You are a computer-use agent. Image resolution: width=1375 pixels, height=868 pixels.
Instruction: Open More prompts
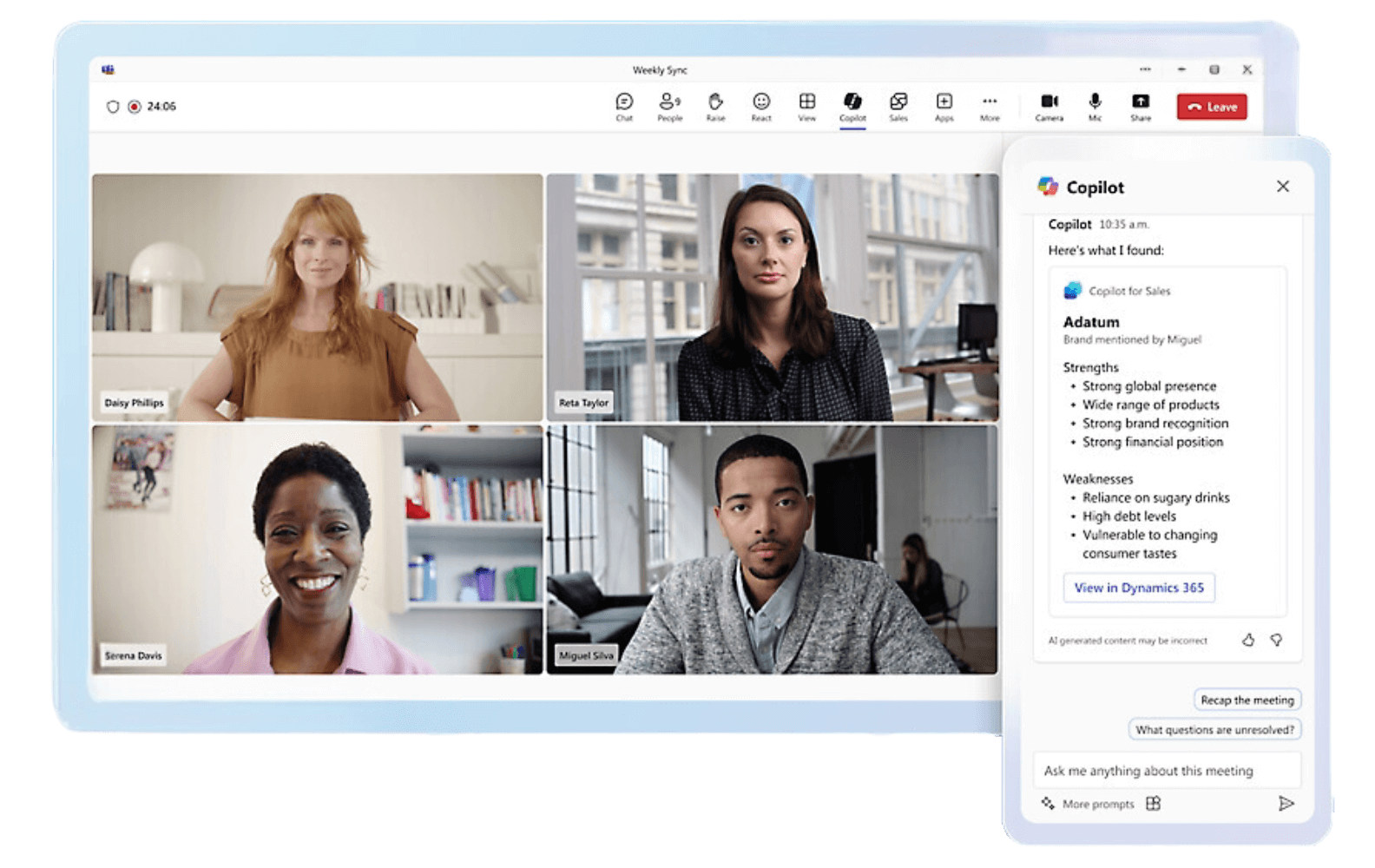click(x=1089, y=804)
